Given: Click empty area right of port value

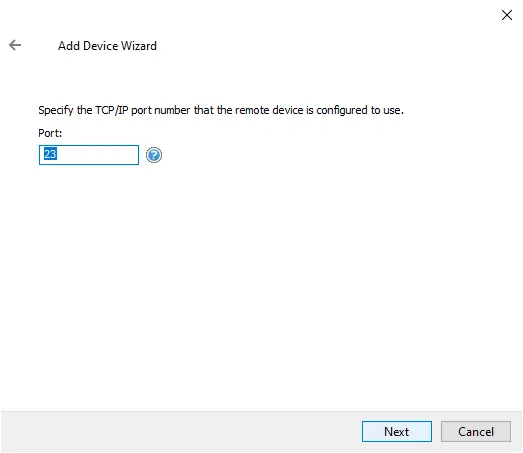Looking at the screenshot, I should click(97, 155).
